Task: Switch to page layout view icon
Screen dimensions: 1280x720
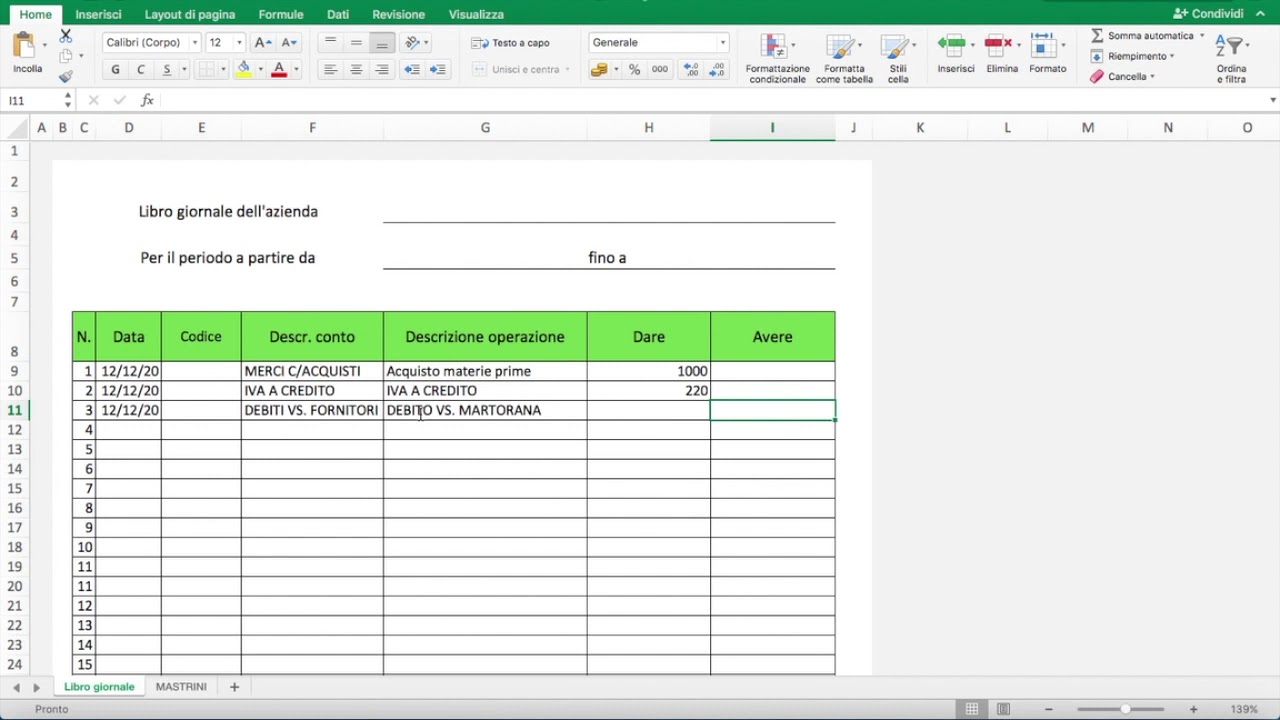Action: point(1003,709)
